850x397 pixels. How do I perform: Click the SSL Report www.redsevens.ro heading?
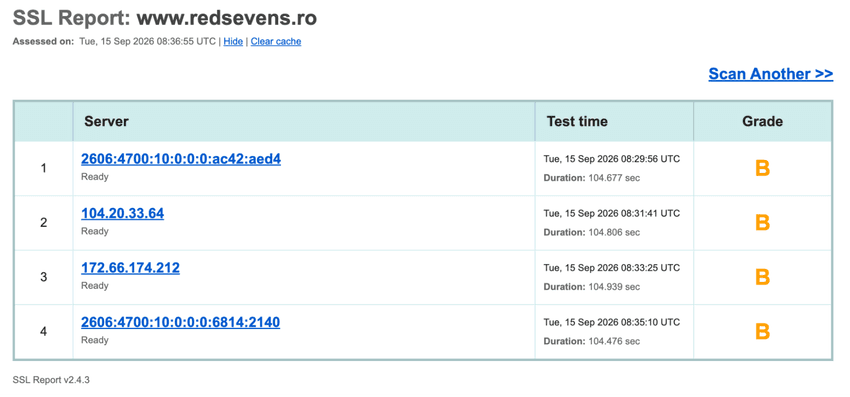pyautogui.click(x=165, y=18)
